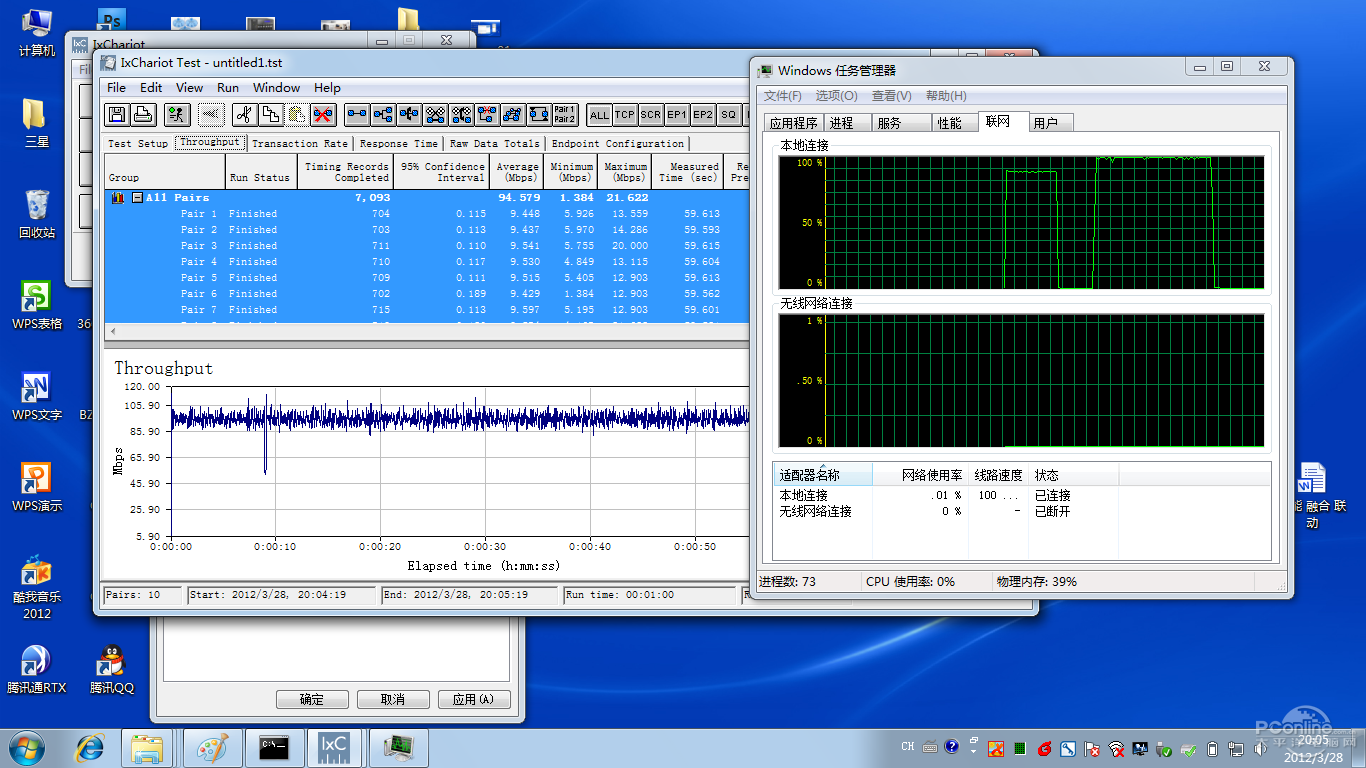
Task: Click the Copy icon in IxChariot toolbar
Action: (271, 114)
